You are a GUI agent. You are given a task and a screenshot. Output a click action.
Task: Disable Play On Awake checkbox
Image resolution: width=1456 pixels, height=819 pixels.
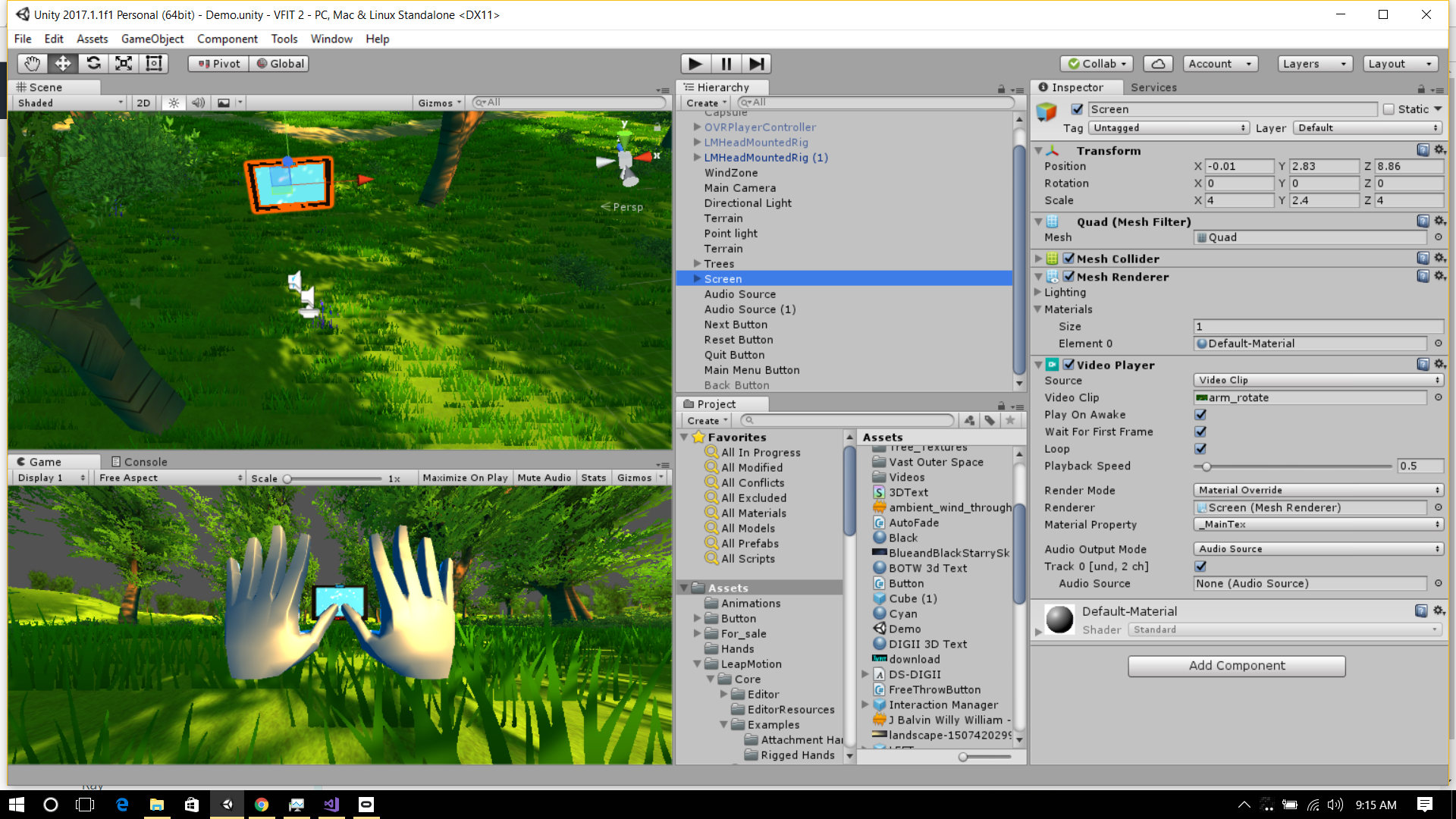pyautogui.click(x=1200, y=415)
